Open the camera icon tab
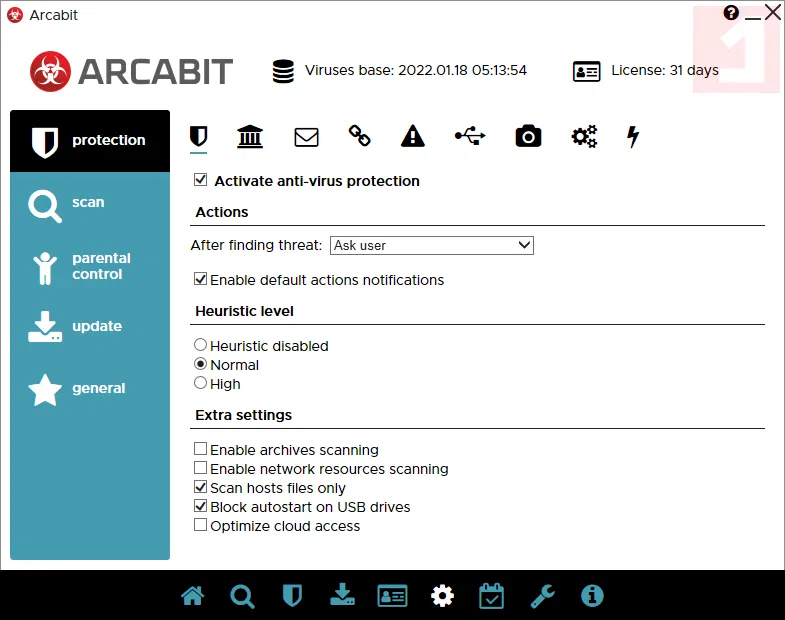 528,136
